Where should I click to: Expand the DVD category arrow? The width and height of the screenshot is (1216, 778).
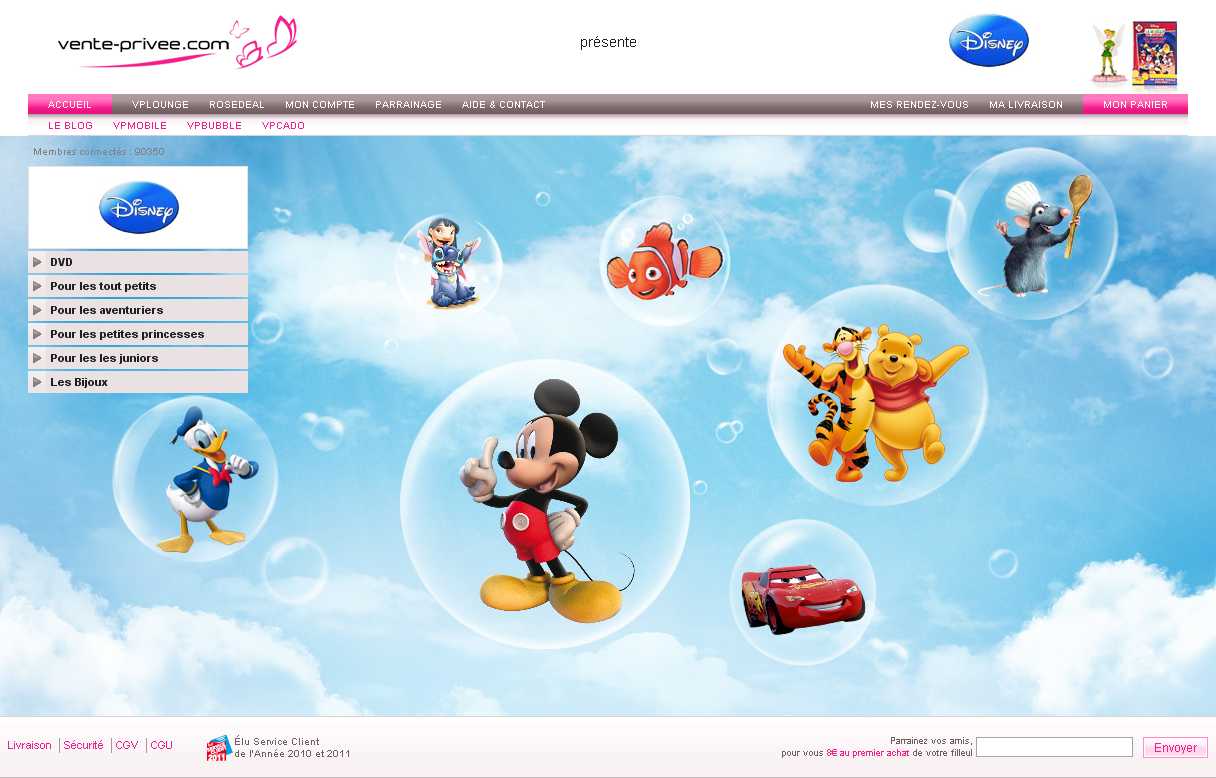38,262
